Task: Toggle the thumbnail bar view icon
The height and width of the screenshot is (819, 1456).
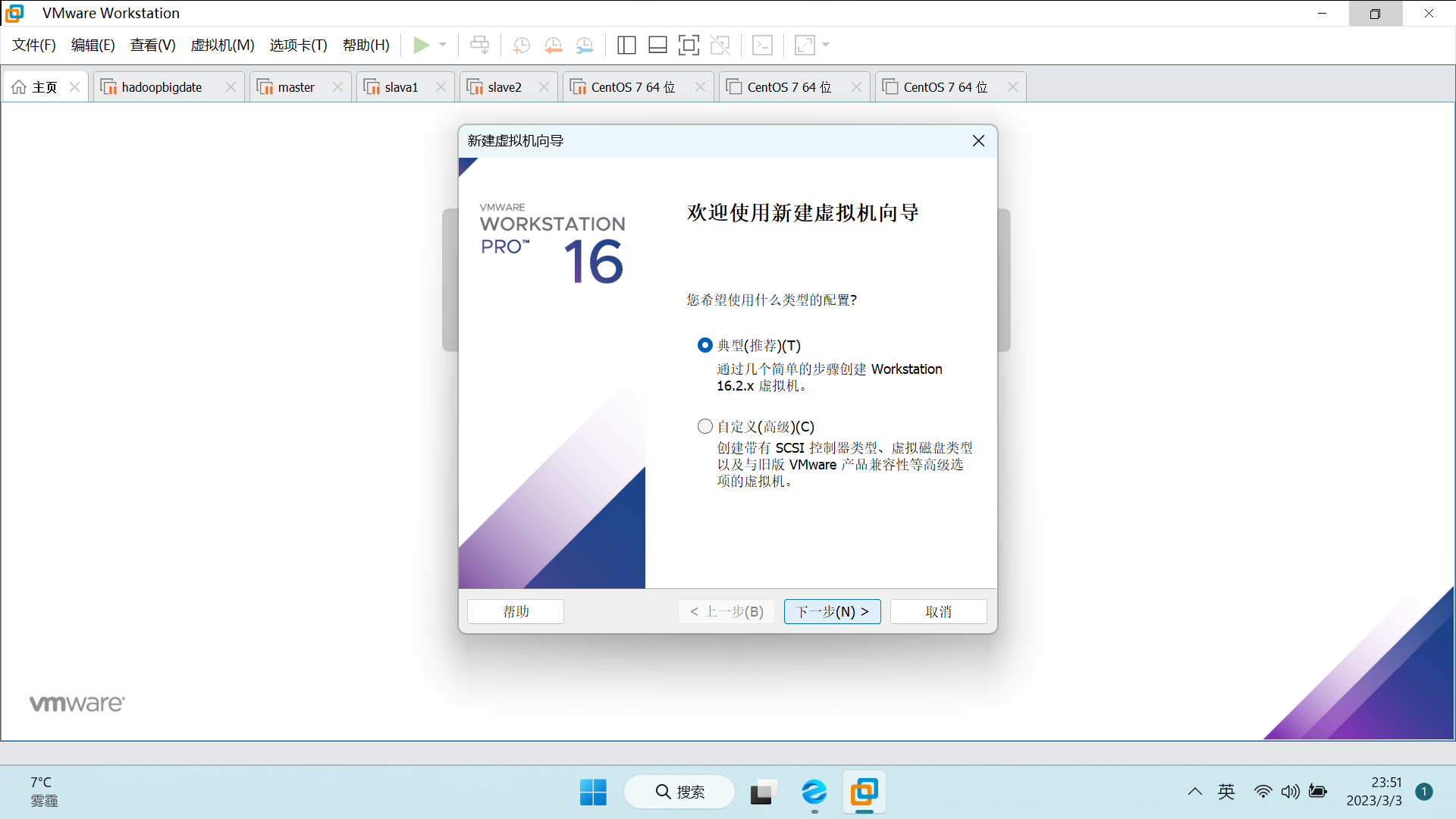Action: tap(657, 45)
